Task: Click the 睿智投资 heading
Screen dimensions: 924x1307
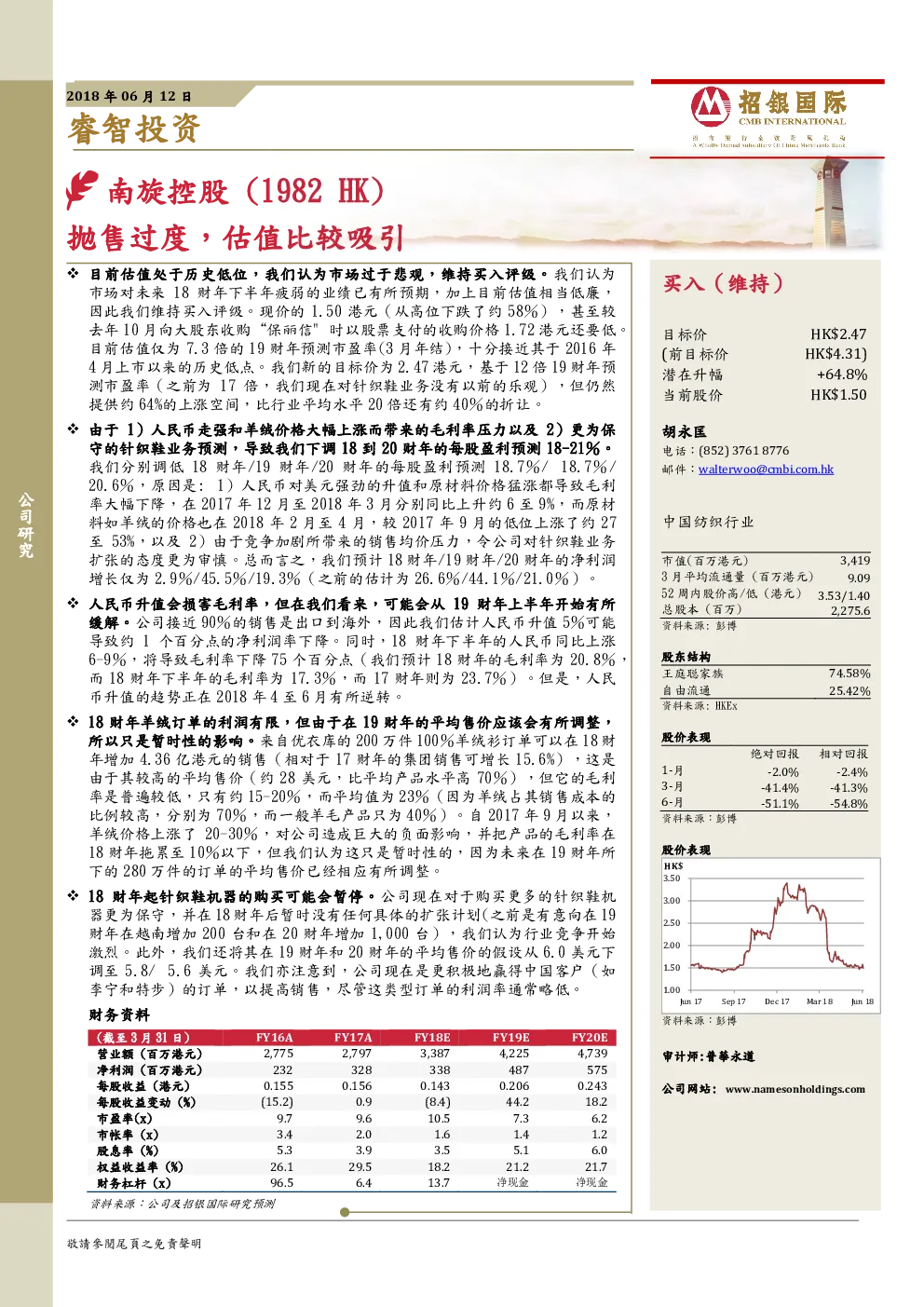Action: (x=134, y=129)
